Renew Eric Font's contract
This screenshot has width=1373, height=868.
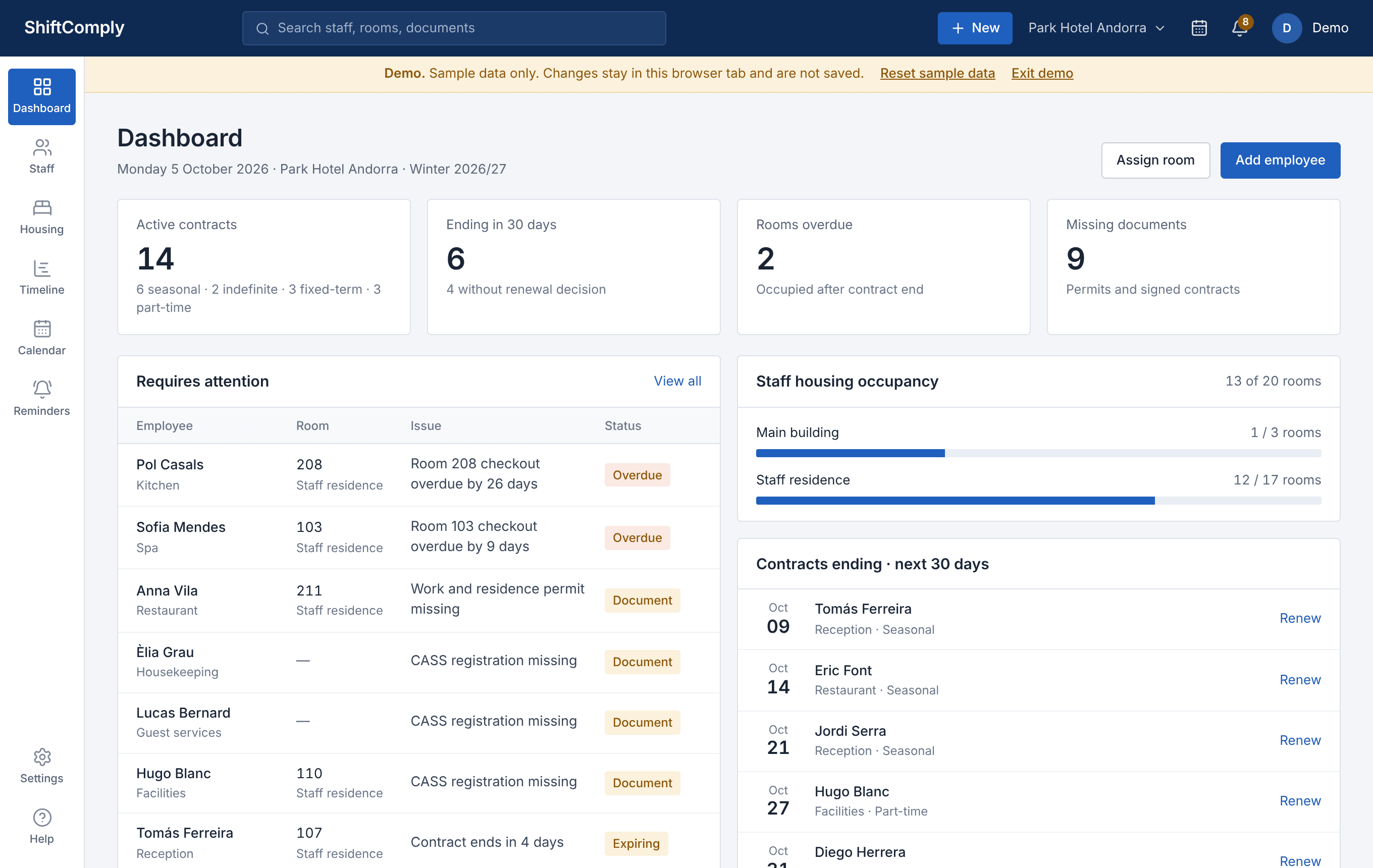pyautogui.click(x=1300, y=680)
